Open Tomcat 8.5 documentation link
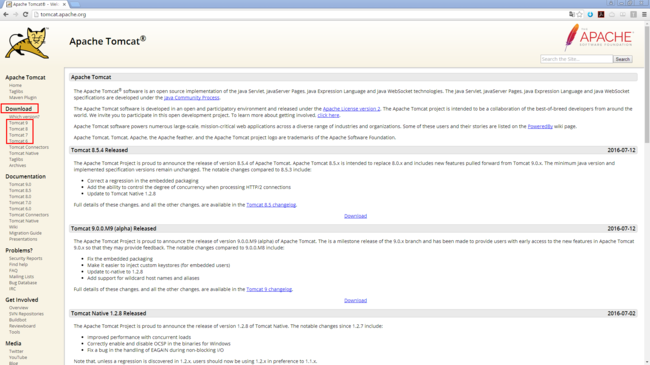 [20, 191]
